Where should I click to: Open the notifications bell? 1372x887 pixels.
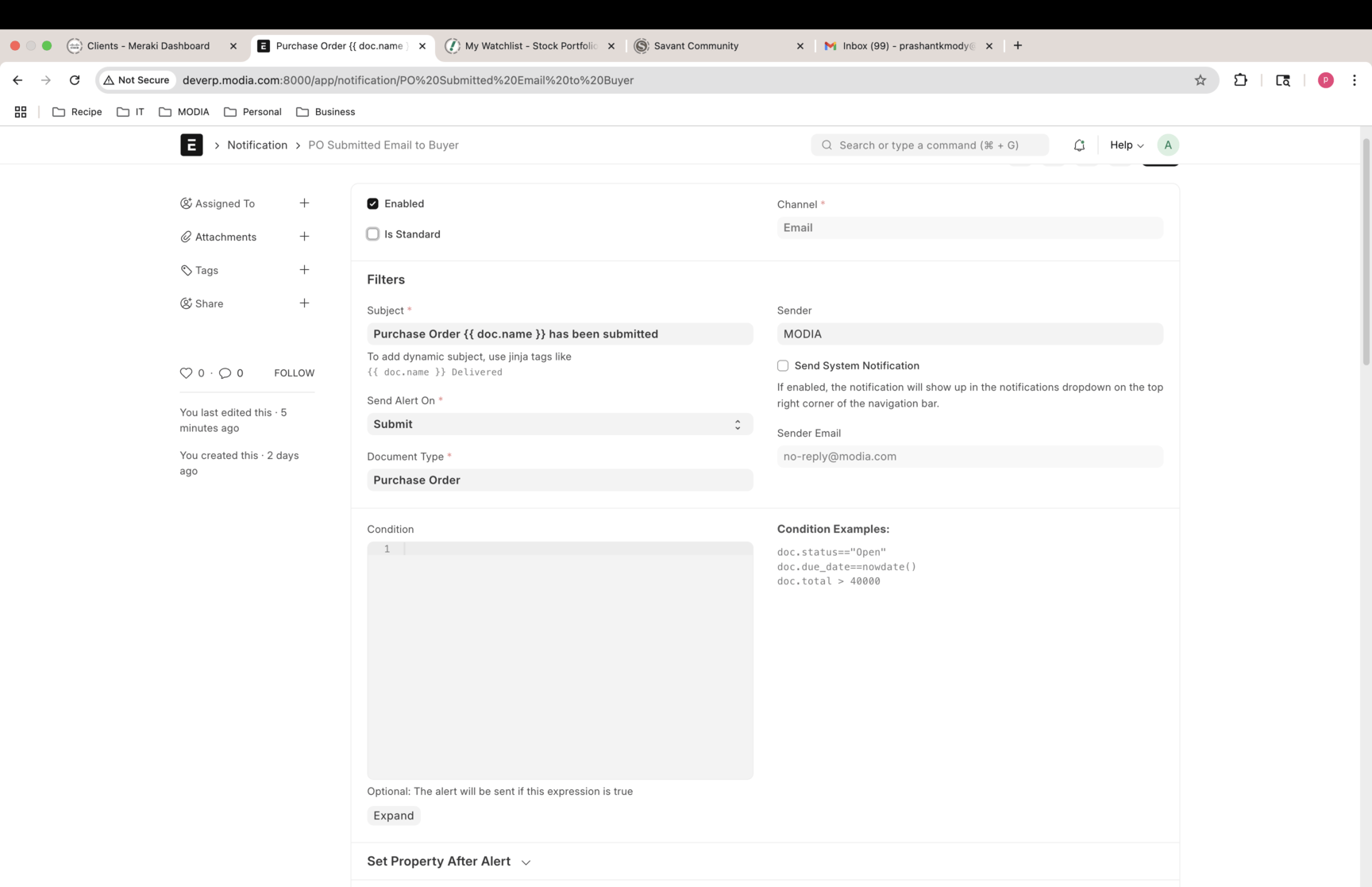coord(1079,145)
